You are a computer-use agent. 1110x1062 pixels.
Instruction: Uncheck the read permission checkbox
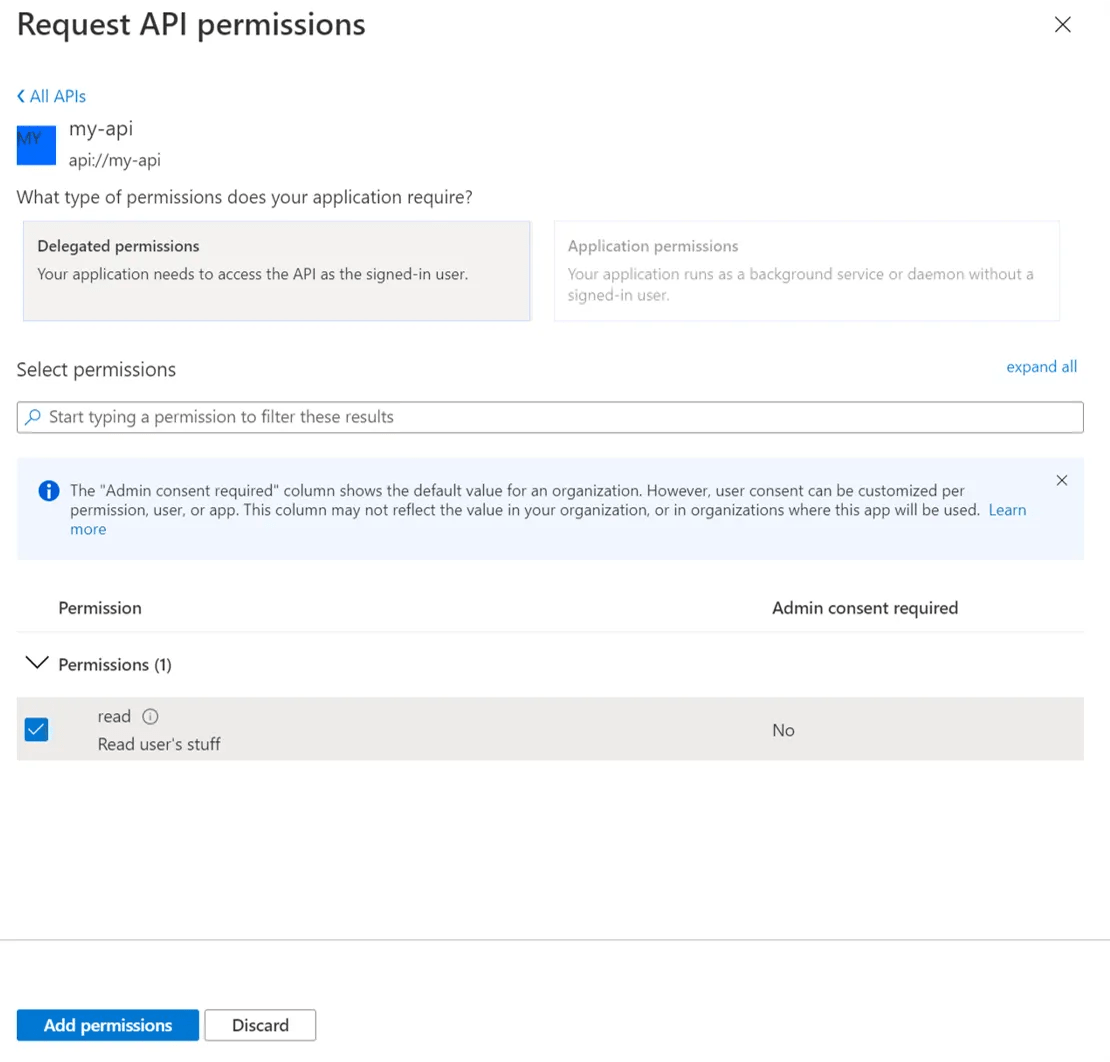pyautogui.click(x=36, y=729)
